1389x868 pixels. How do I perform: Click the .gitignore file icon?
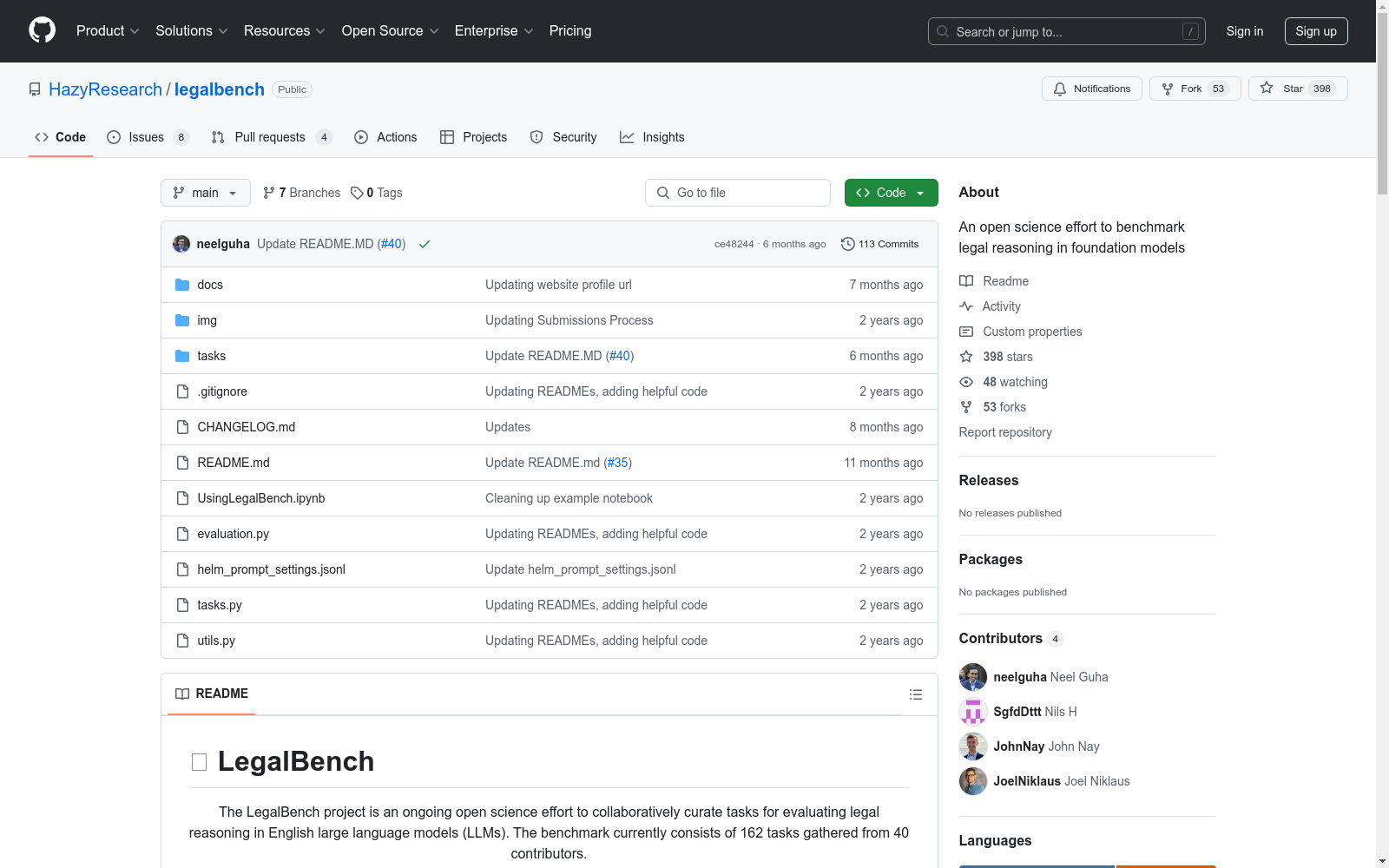tap(182, 391)
